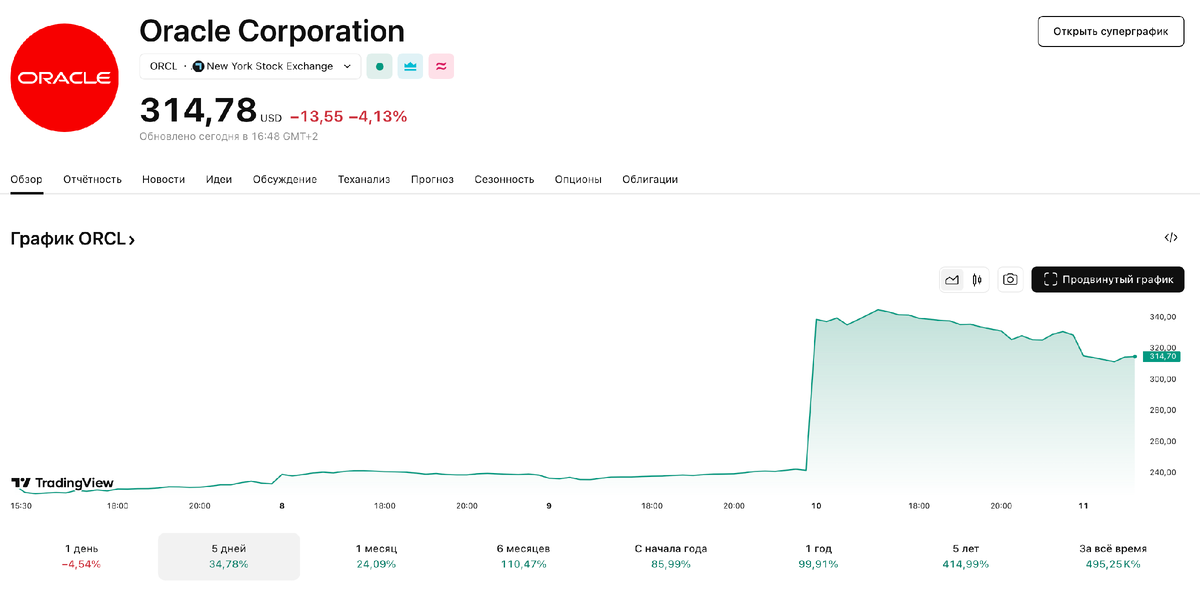
Task: Select the 5 дней range
Action: [x=229, y=556]
